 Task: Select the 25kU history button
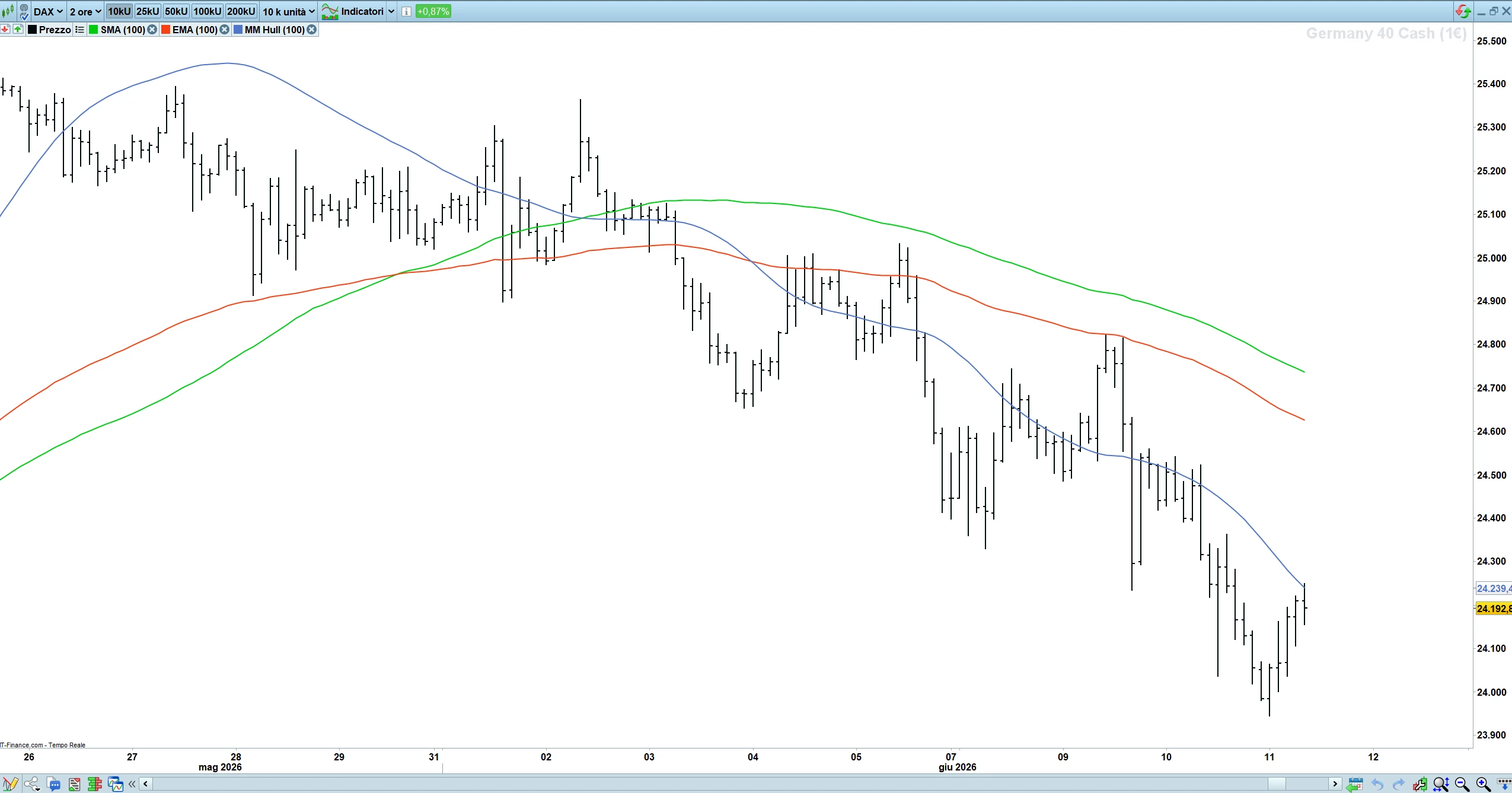tap(148, 11)
